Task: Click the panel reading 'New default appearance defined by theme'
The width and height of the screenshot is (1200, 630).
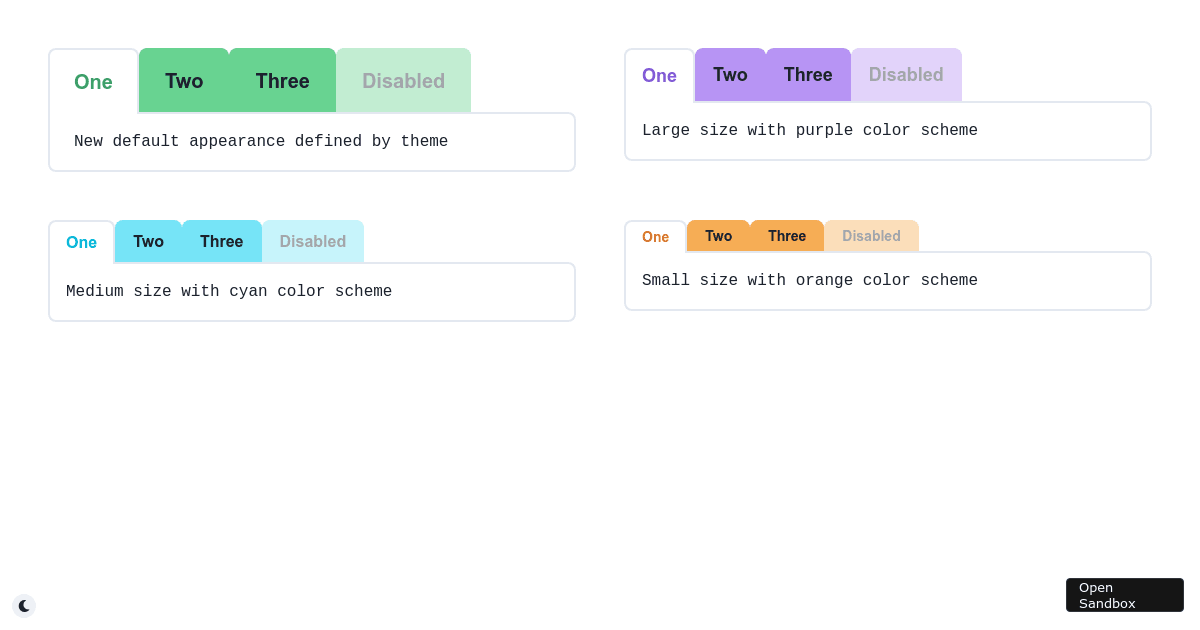Action: pyautogui.click(x=312, y=141)
